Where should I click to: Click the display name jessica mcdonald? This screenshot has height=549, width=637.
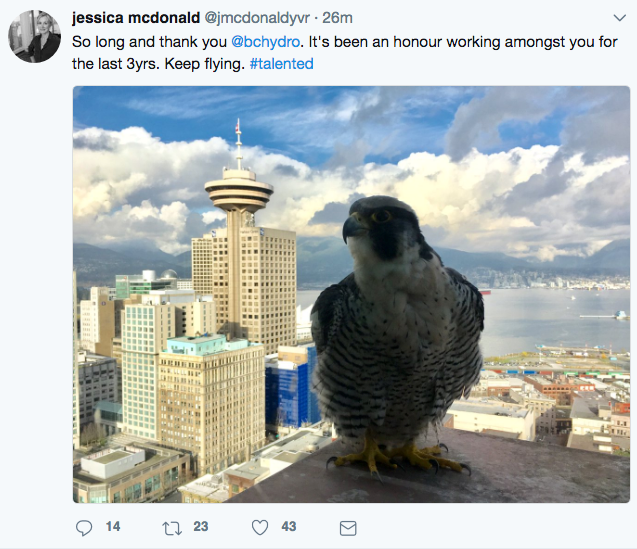coord(136,18)
